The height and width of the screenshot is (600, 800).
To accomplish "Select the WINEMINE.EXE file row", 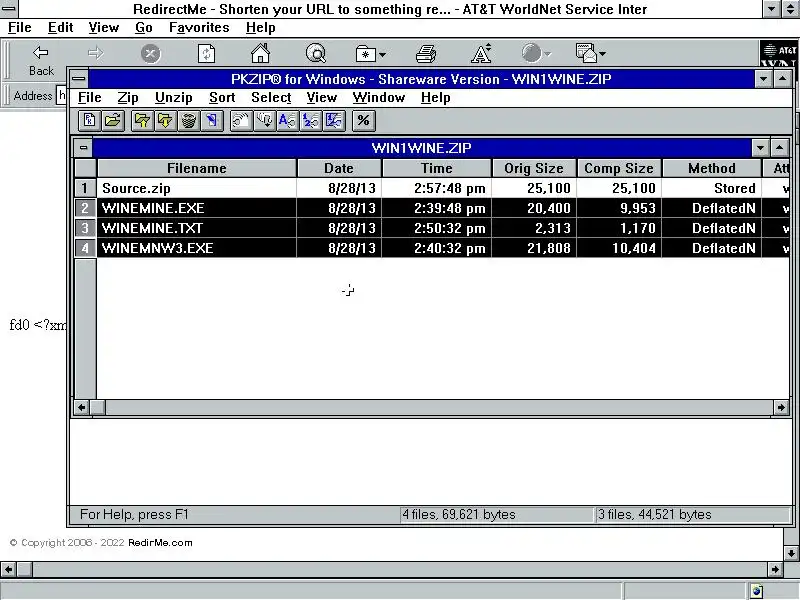I will click(x=442, y=208).
